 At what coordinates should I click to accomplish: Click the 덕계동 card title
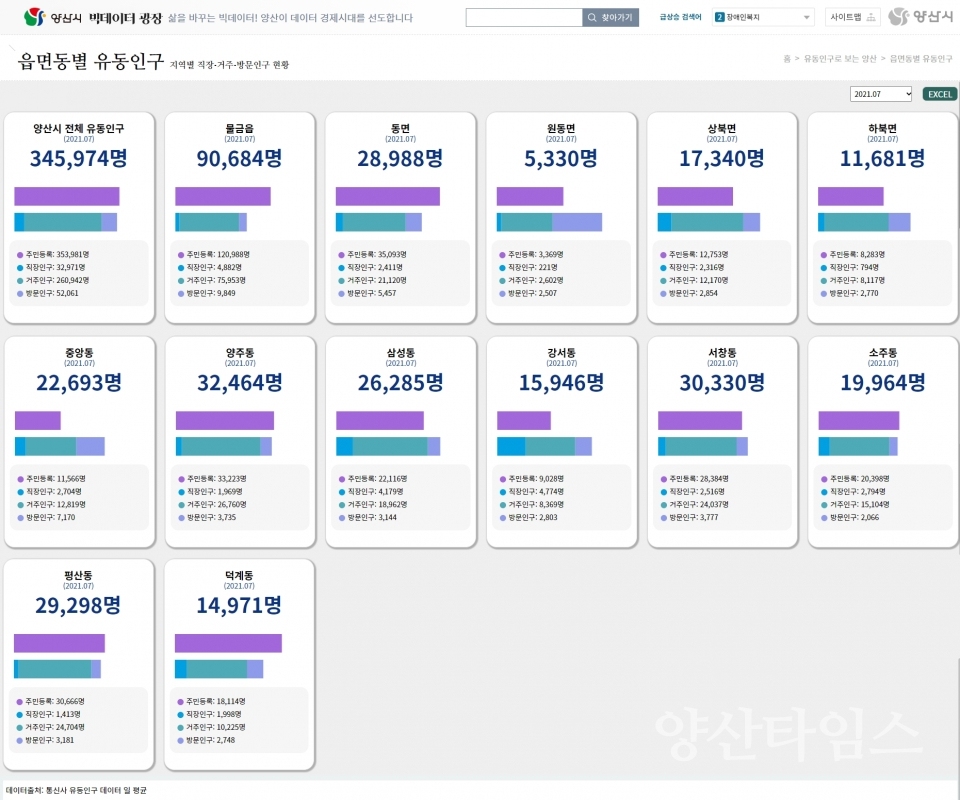click(239, 575)
